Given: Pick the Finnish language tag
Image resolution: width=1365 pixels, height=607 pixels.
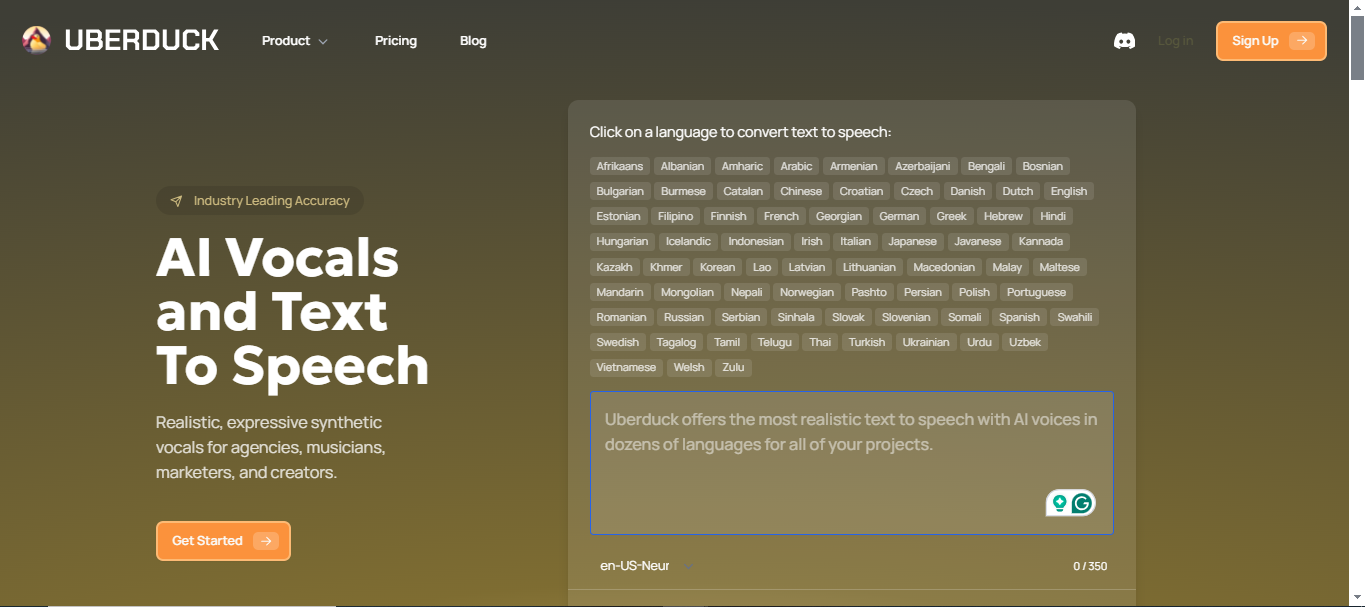Looking at the screenshot, I should point(728,216).
